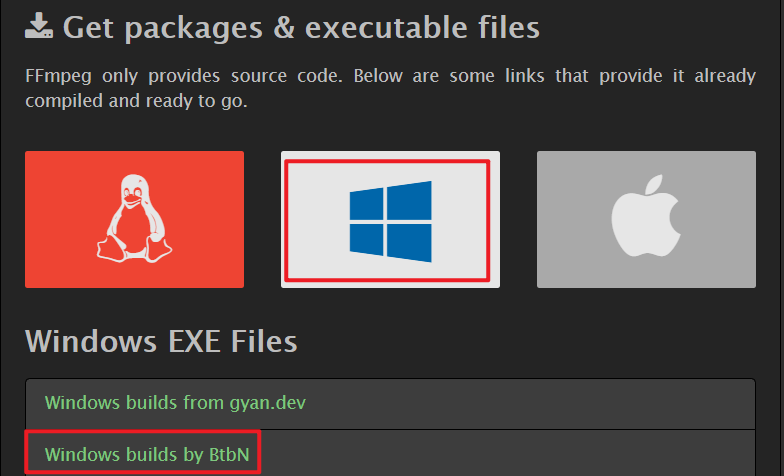784x476 pixels.
Task: Click the blue four-pane Windows logo
Action: [390, 222]
